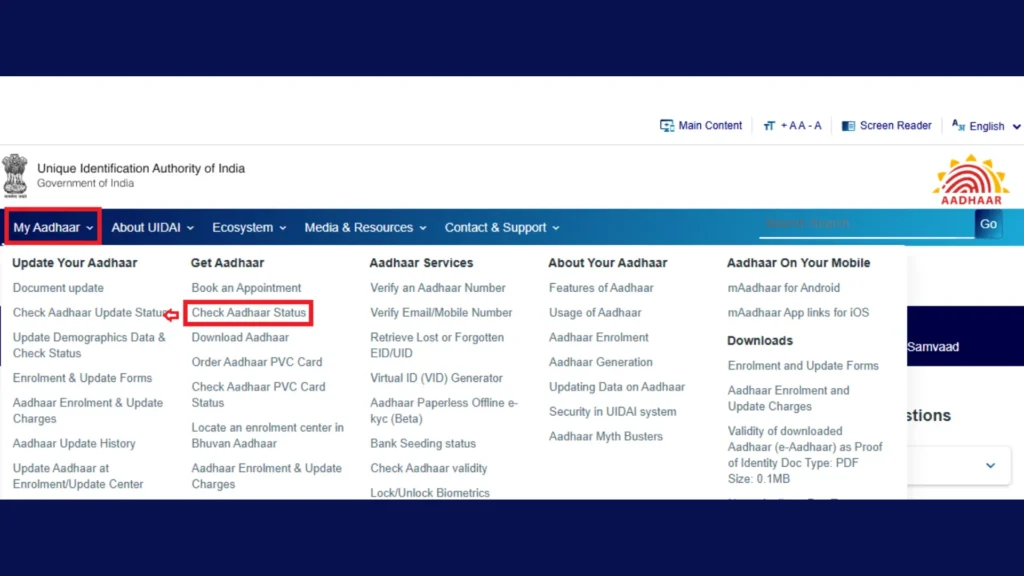This screenshot has height=576, width=1024.
Task: Click Unique Identification Authority of India title
Action: [x=141, y=168]
